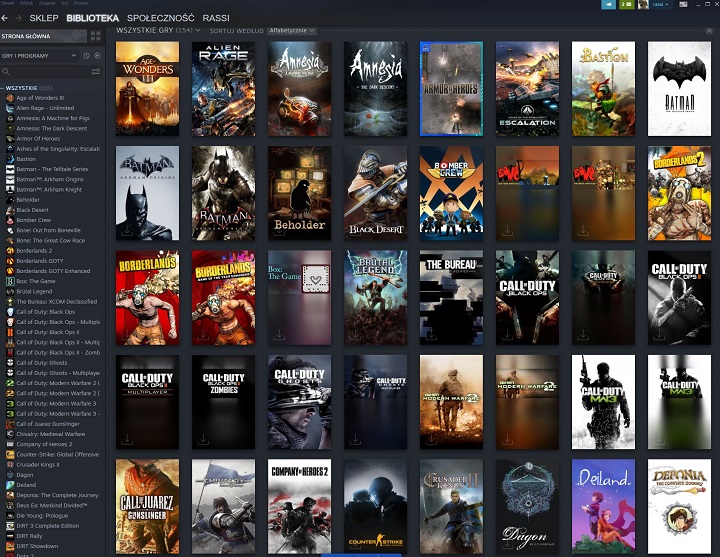The image size is (720, 557).
Task: Switch to grid collections view icon
Action: pyautogui.click(x=95, y=36)
